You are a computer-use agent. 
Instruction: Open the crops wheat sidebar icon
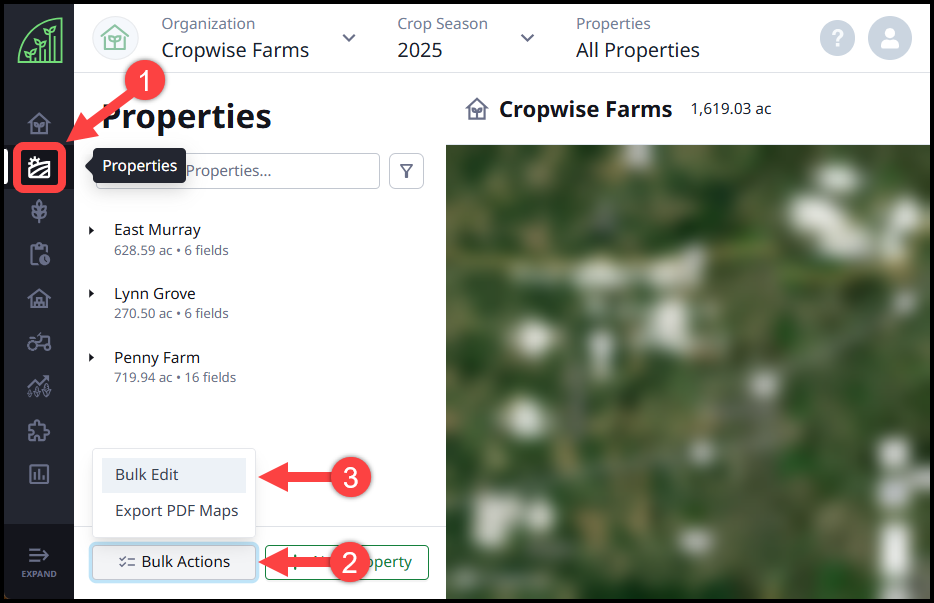(39, 211)
